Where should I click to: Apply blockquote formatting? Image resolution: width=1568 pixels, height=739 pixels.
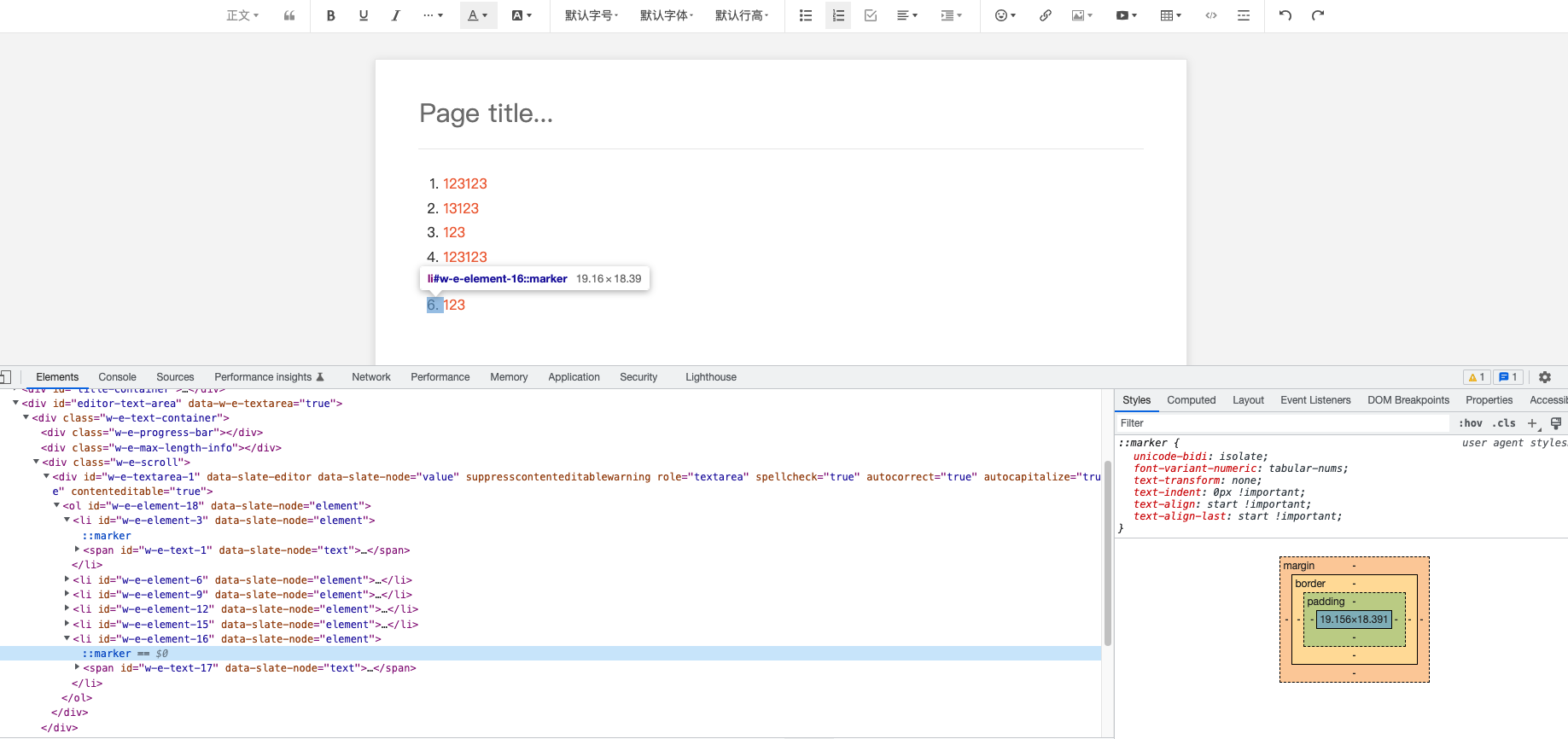[289, 15]
